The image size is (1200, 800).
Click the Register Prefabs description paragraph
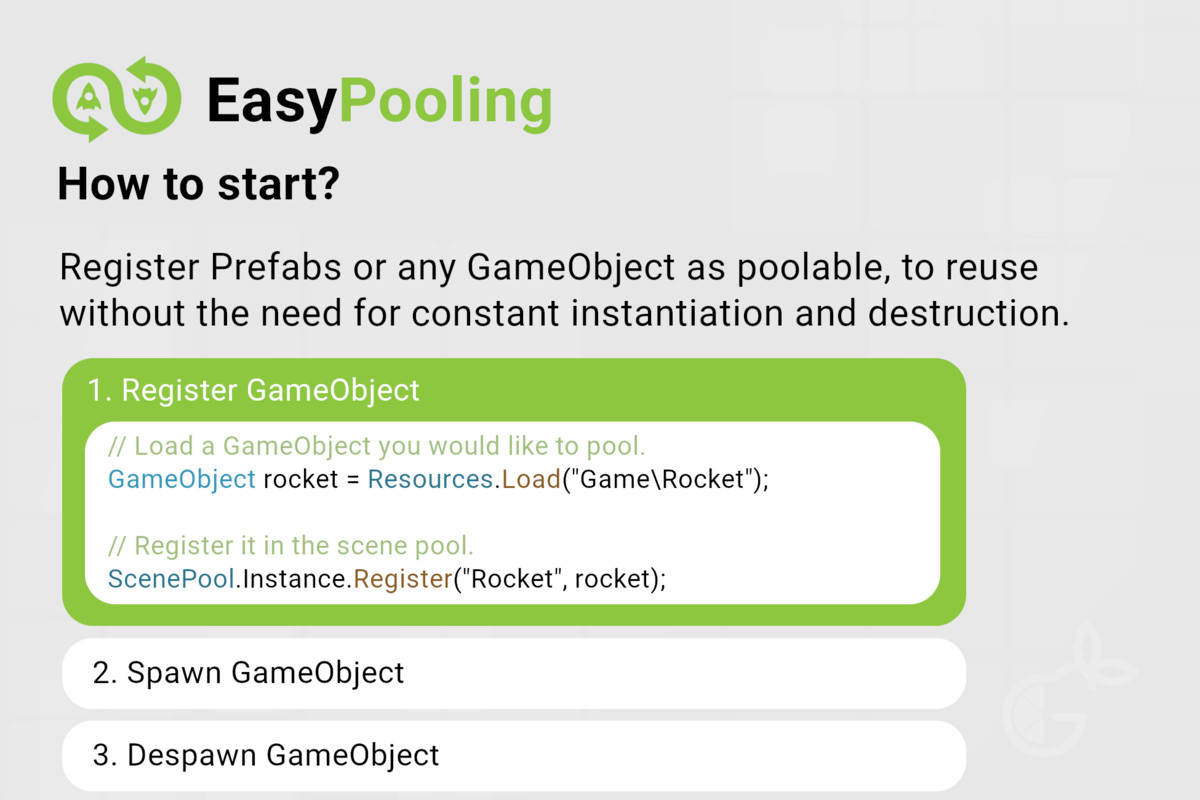tap(565, 291)
